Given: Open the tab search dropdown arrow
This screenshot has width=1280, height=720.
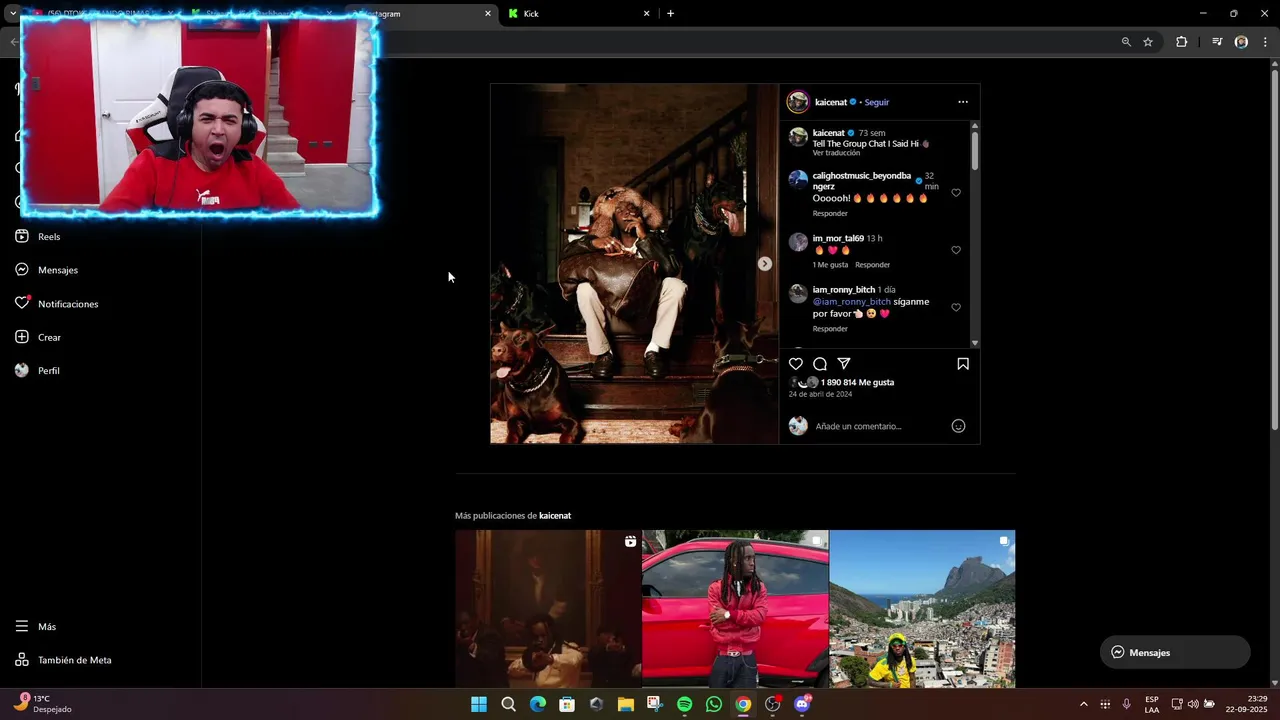Looking at the screenshot, I should tap(13, 14).
